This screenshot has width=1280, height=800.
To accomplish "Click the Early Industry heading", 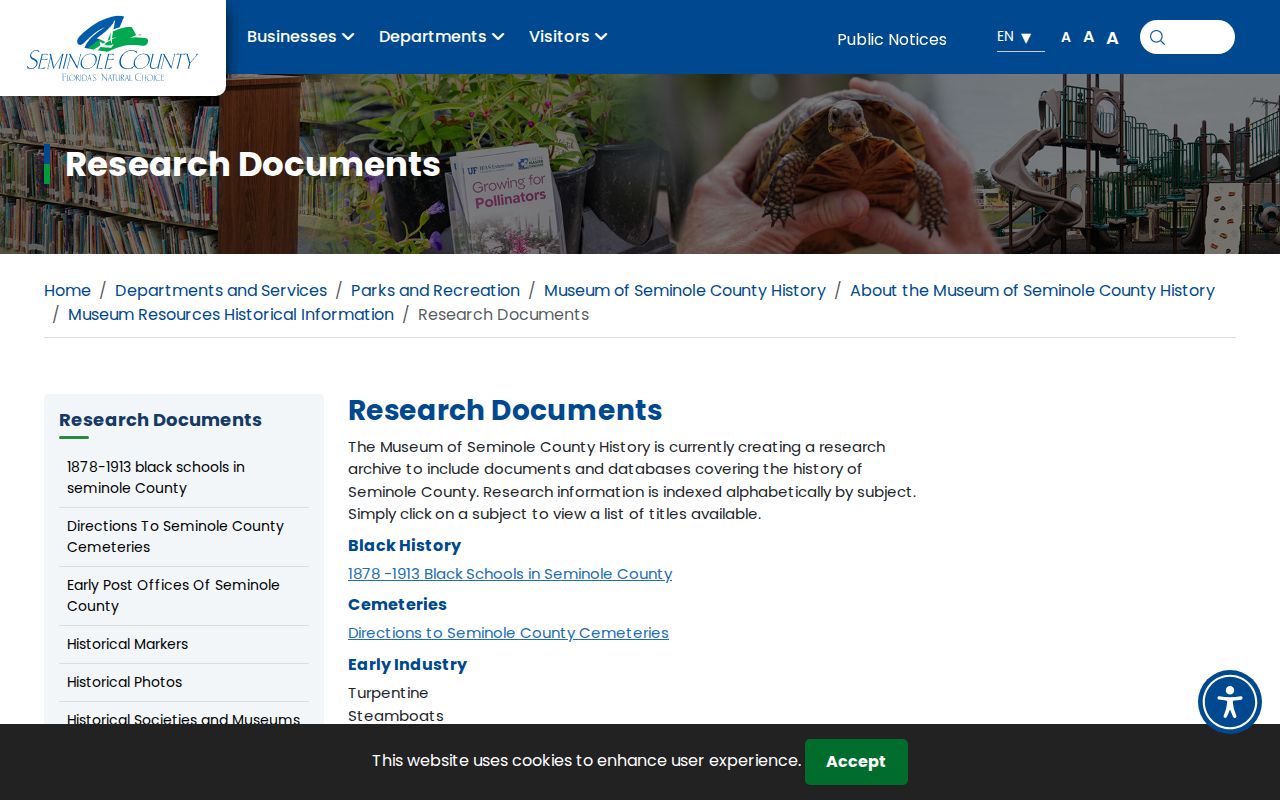I will coord(407,665).
